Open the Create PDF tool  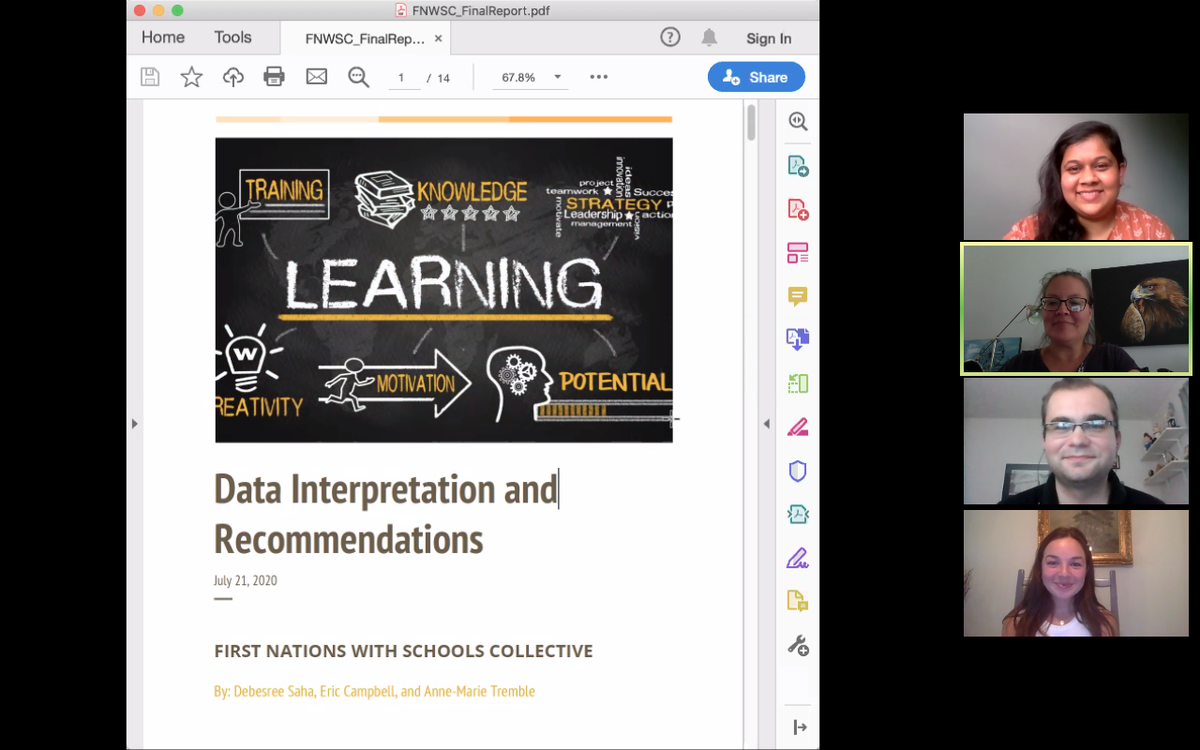[x=797, y=209]
